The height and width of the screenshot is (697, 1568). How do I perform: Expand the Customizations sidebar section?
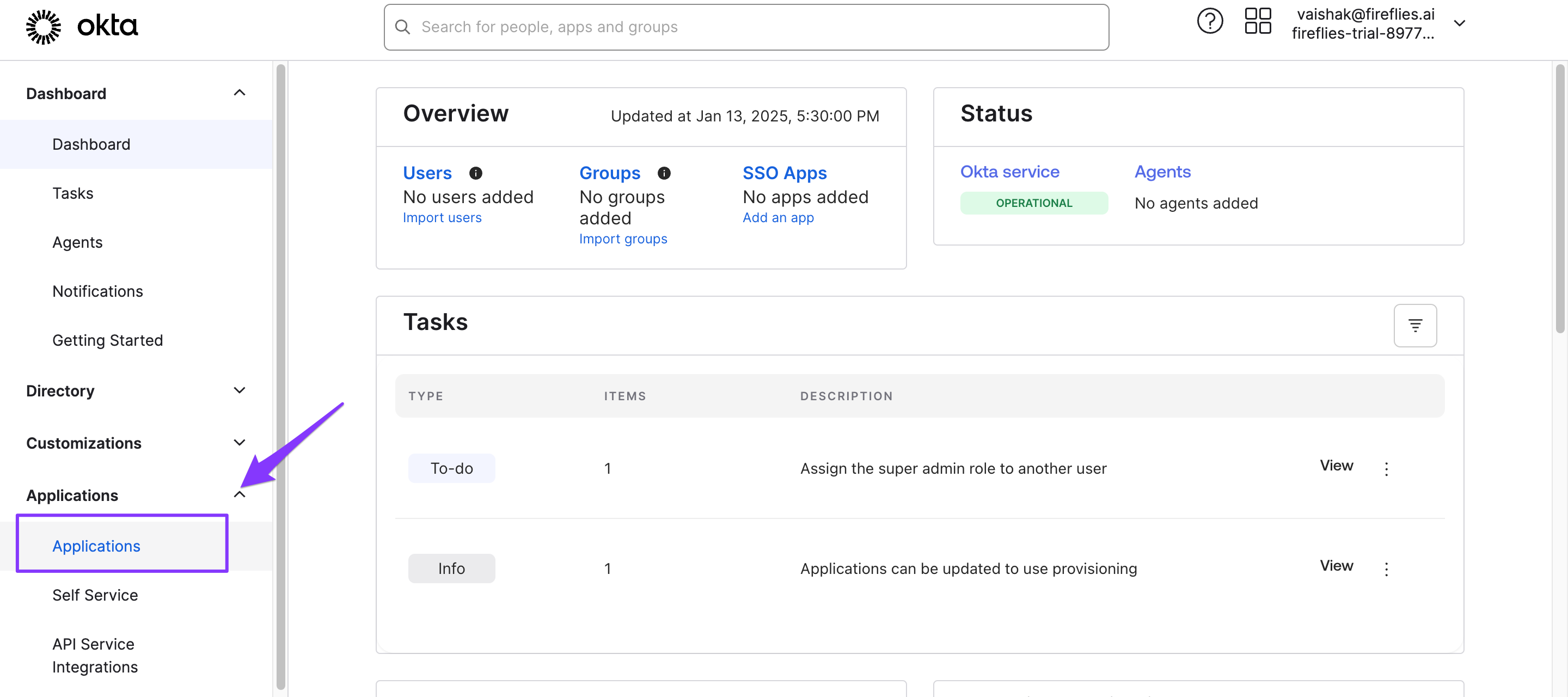pos(239,443)
